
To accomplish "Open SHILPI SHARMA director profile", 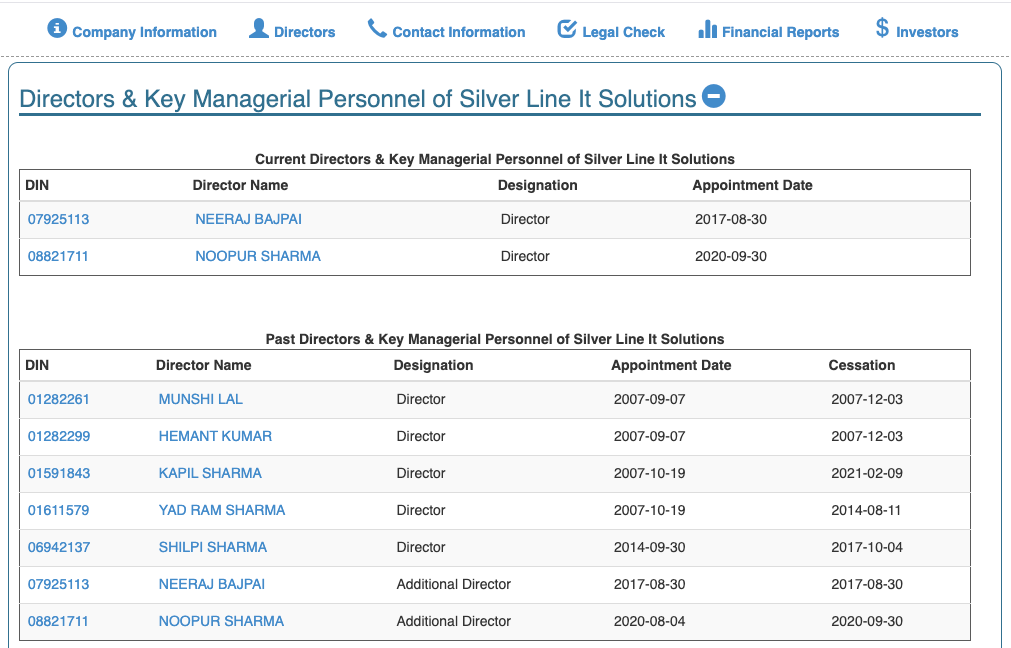I will (x=213, y=547).
